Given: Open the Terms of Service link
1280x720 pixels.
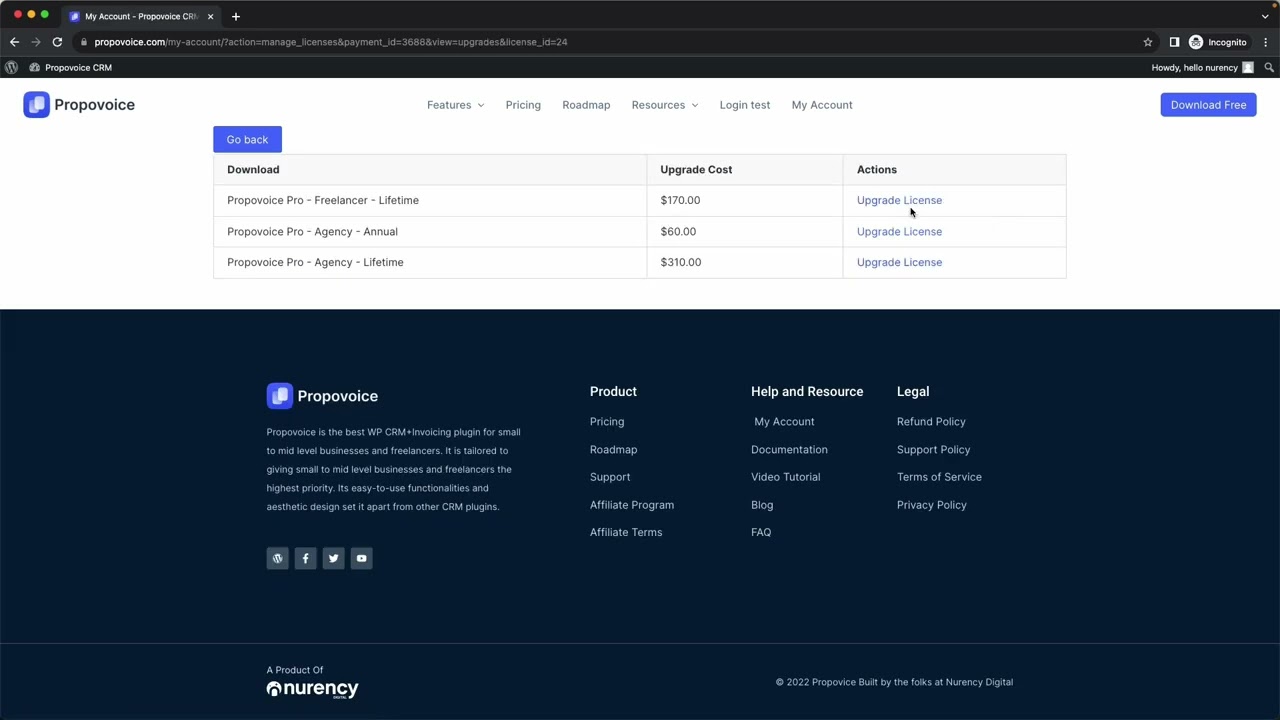Looking at the screenshot, I should click(939, 477).
